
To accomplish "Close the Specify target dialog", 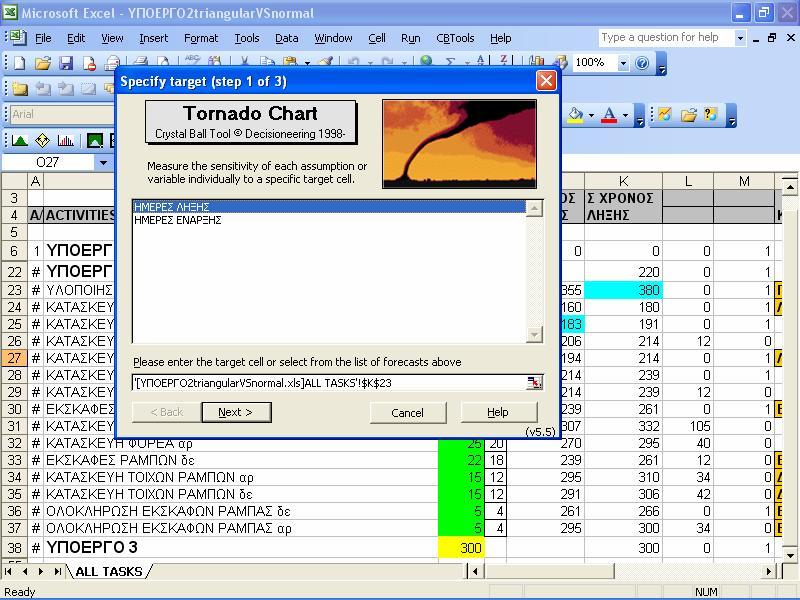I will click(x=546, y=81).
